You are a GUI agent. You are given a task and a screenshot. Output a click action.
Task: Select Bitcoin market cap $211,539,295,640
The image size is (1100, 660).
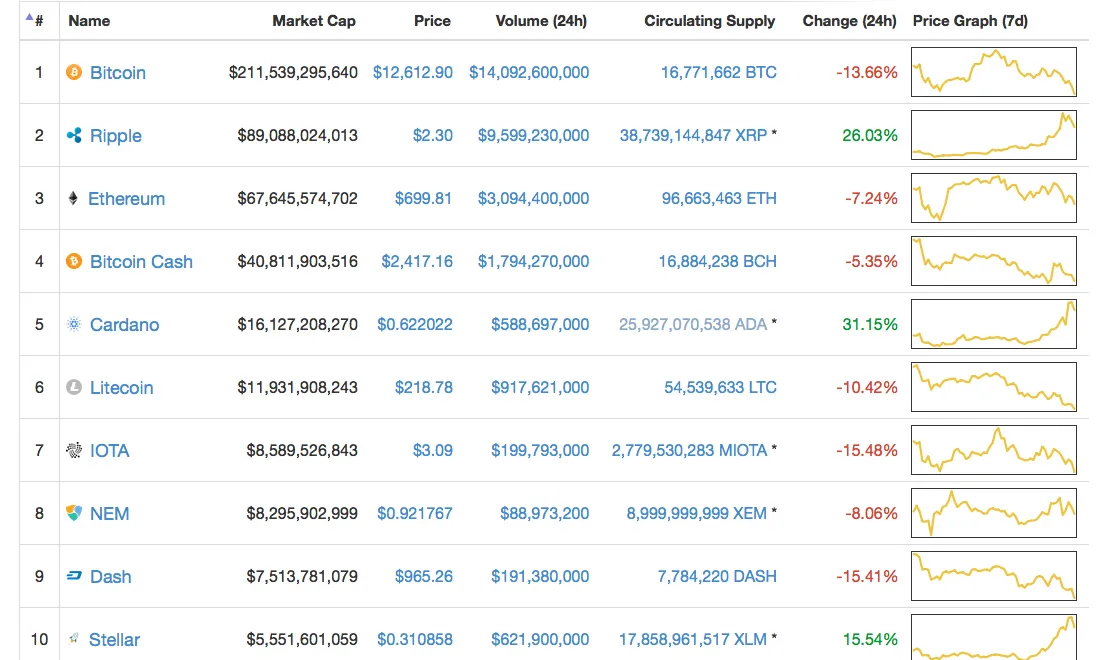(293, 72)
